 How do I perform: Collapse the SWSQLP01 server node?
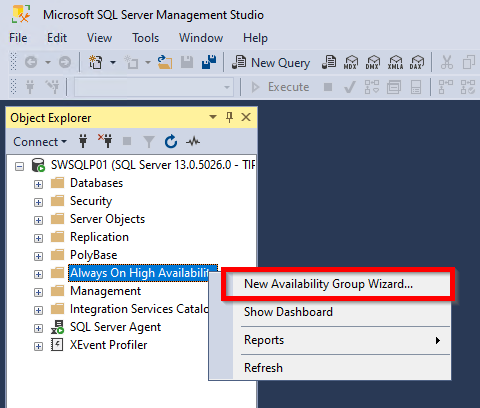coord(20,166)
